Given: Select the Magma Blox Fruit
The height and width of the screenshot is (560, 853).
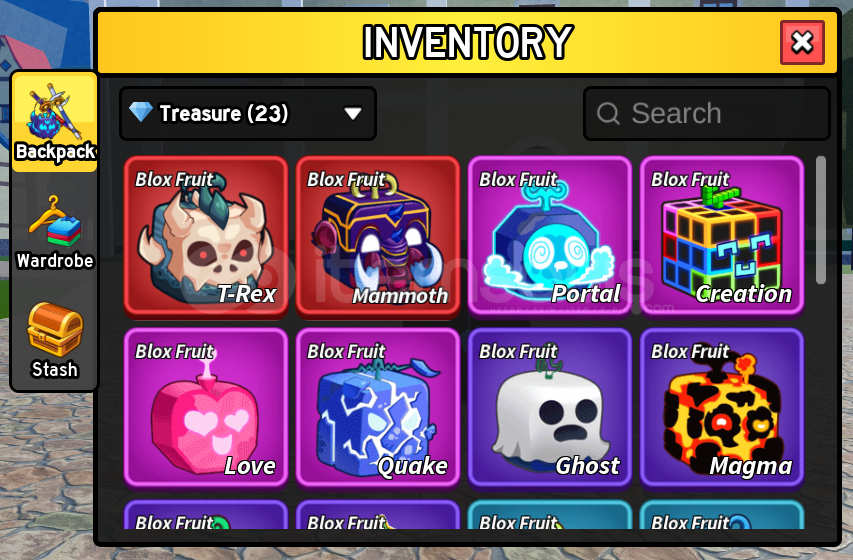Looking at the screenshot, I should click(722, 408).
